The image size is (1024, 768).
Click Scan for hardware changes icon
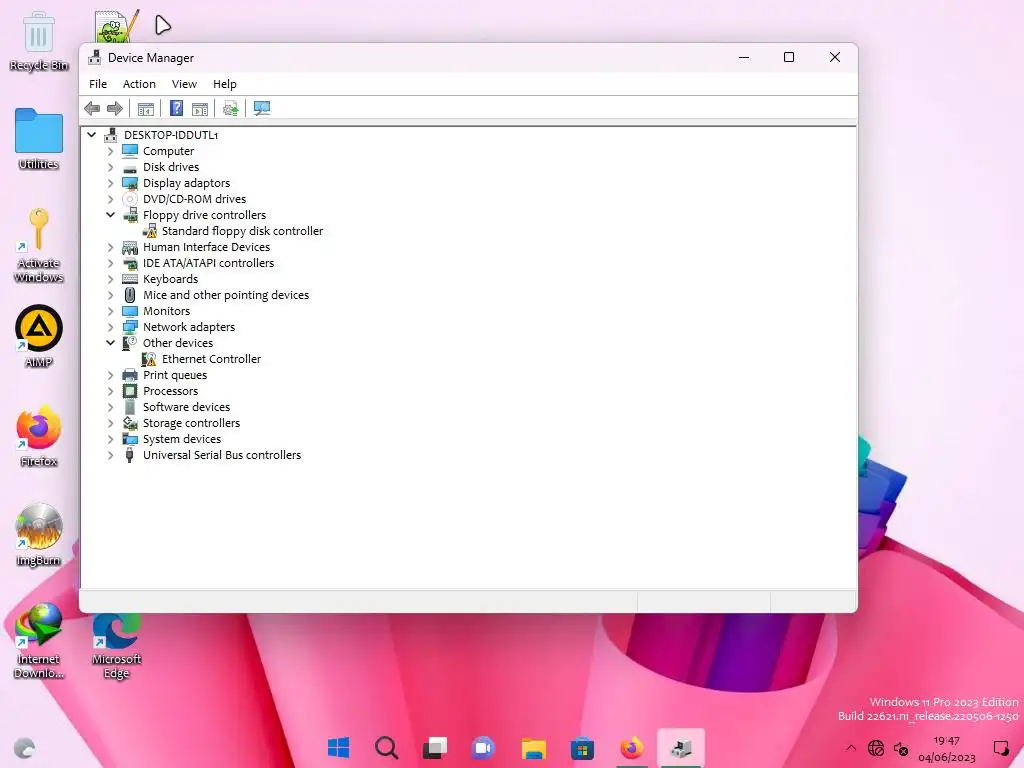pos(262,108)
